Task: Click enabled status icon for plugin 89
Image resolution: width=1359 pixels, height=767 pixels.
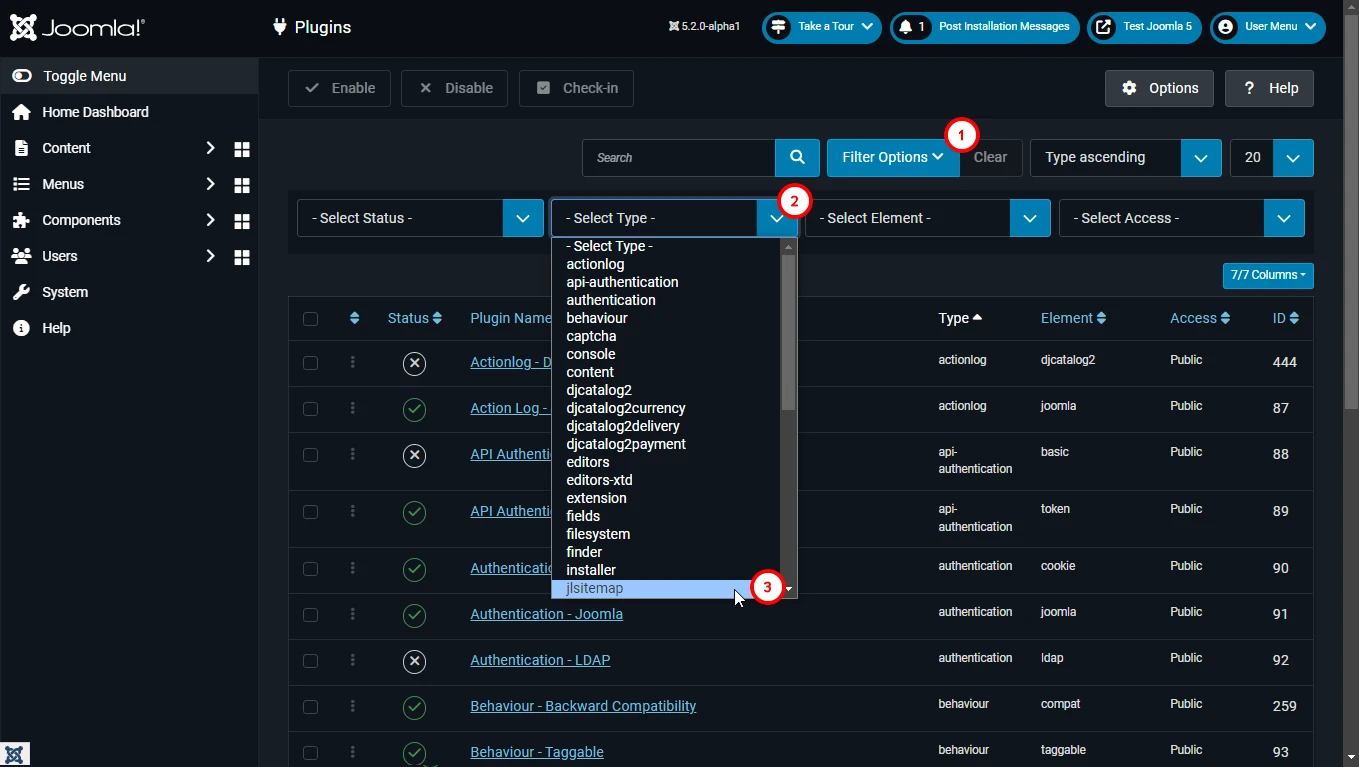Action: pos(414,512)
